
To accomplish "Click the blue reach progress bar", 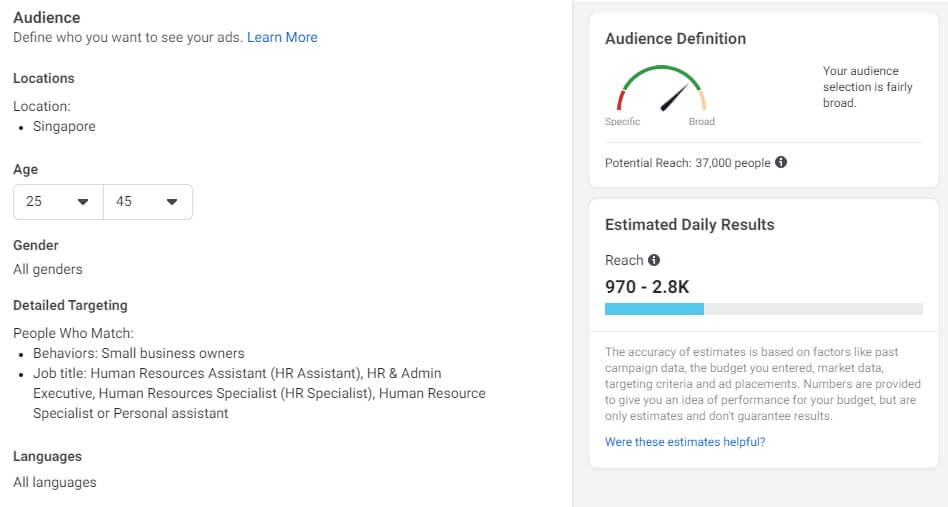I will coord(654,309).
